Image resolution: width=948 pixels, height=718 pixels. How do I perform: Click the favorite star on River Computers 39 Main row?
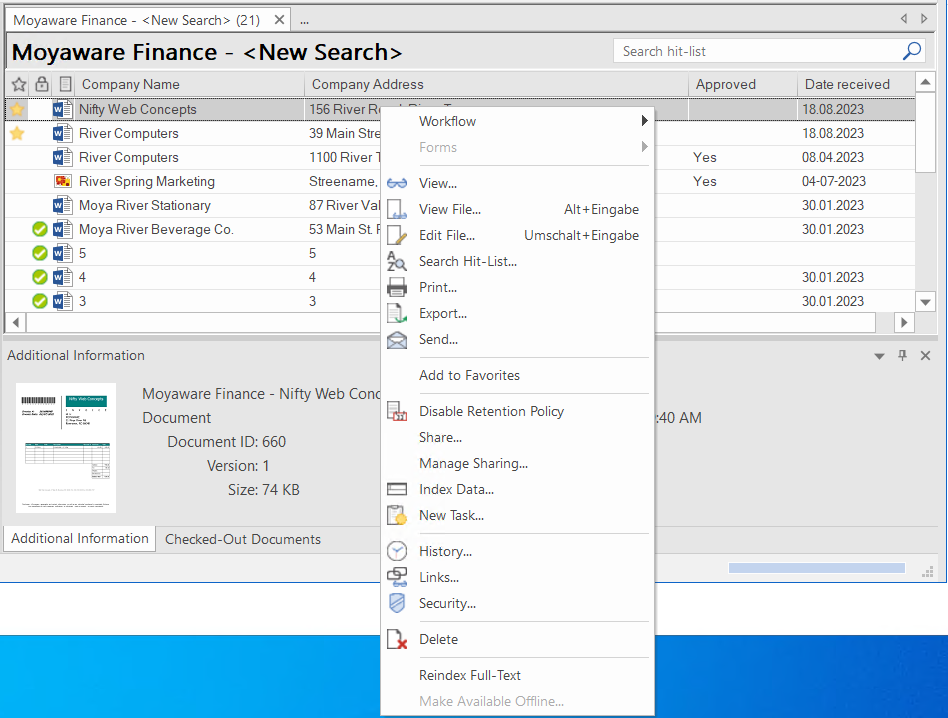17,133
